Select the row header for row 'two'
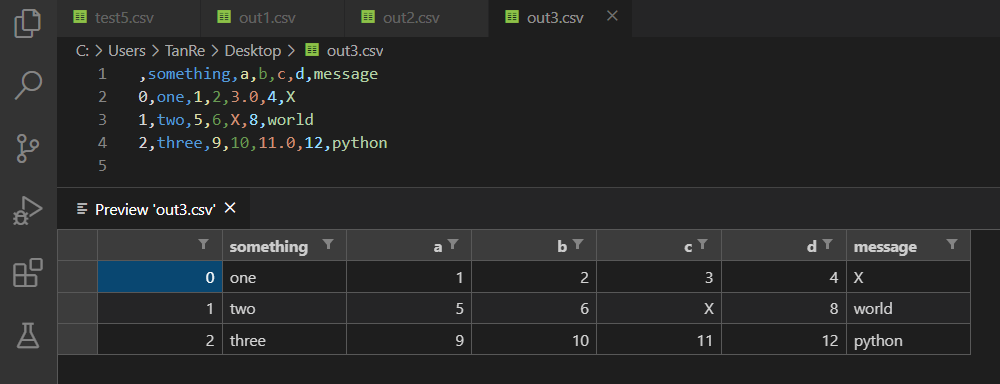Screen dimensions: 1000x384 tap(77, 309)
